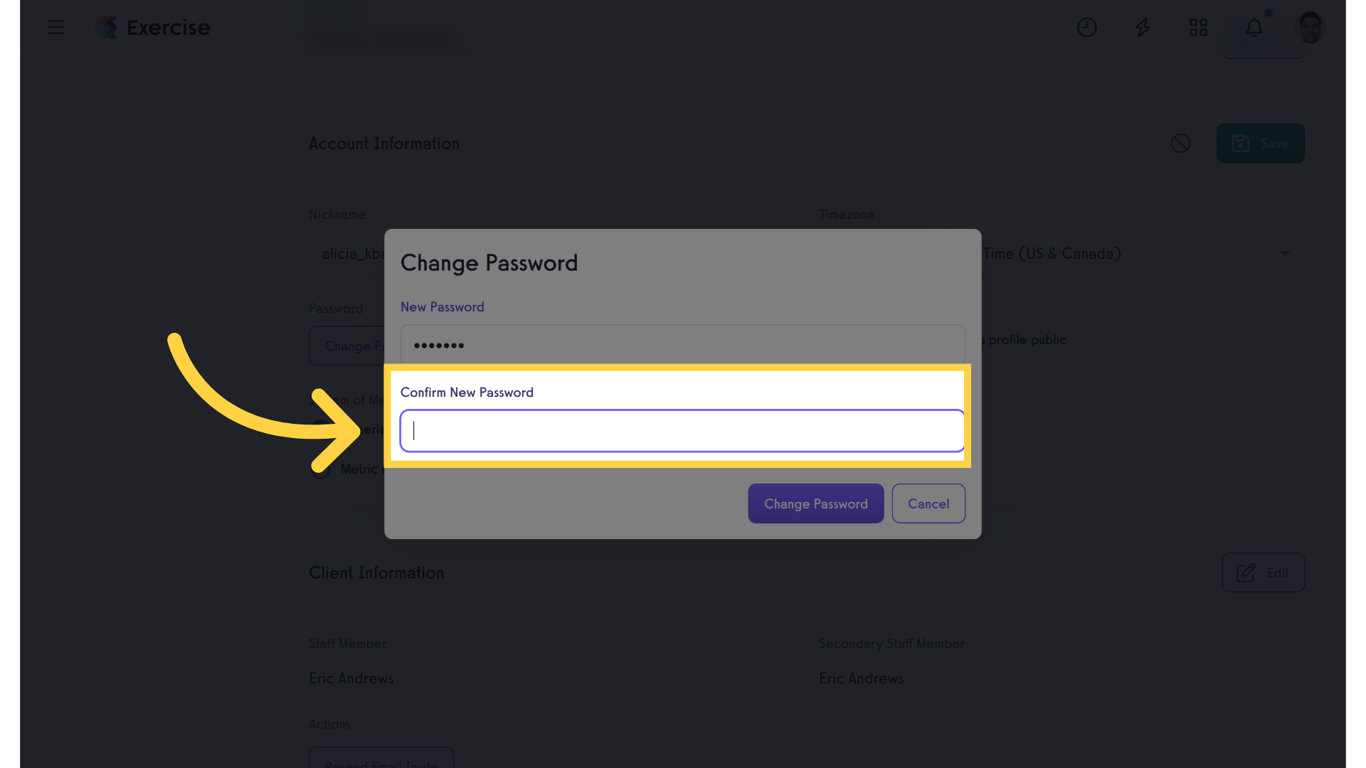Click the prohibition icon next to Save

click(1180, 143)
